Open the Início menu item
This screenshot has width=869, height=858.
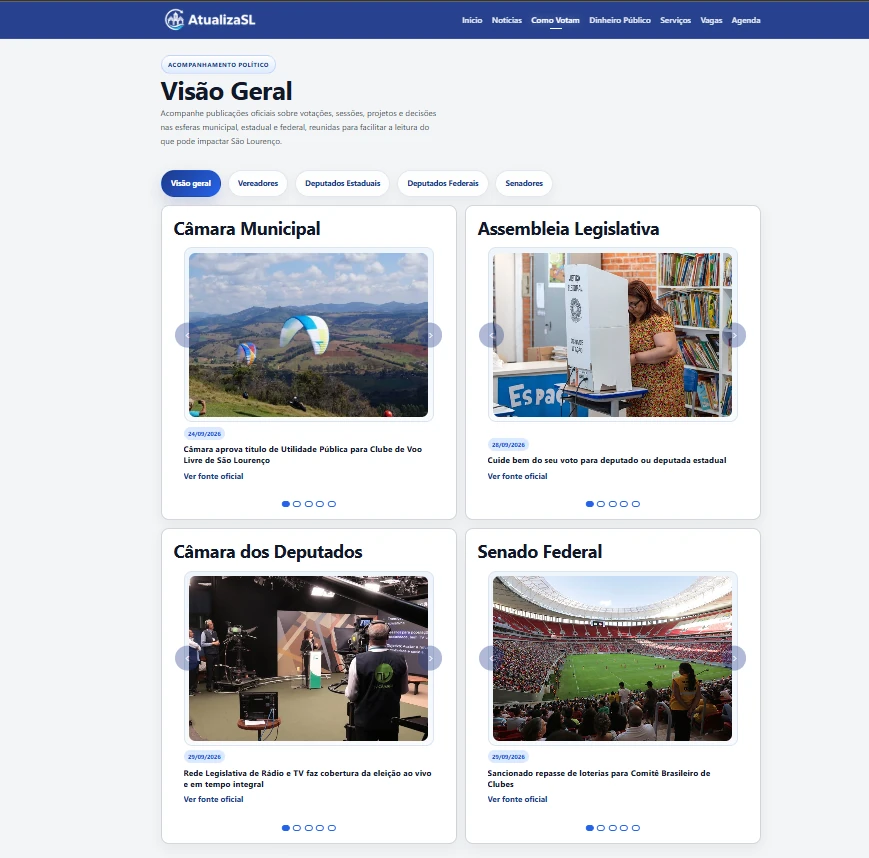pos(472,20)
